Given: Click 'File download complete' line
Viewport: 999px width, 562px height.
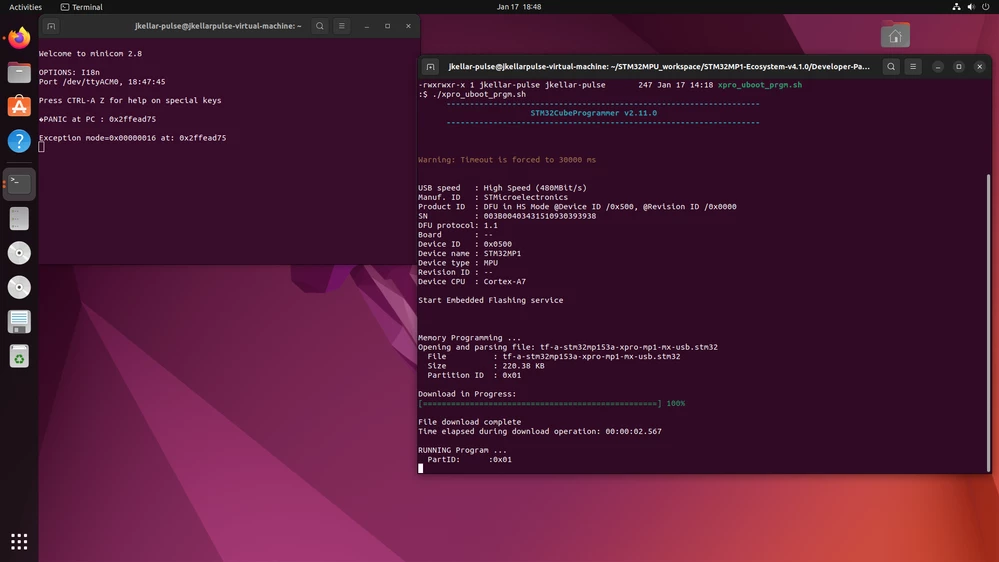Looking at the screenshot, I should pyautogui.click(x=470, y=422).
